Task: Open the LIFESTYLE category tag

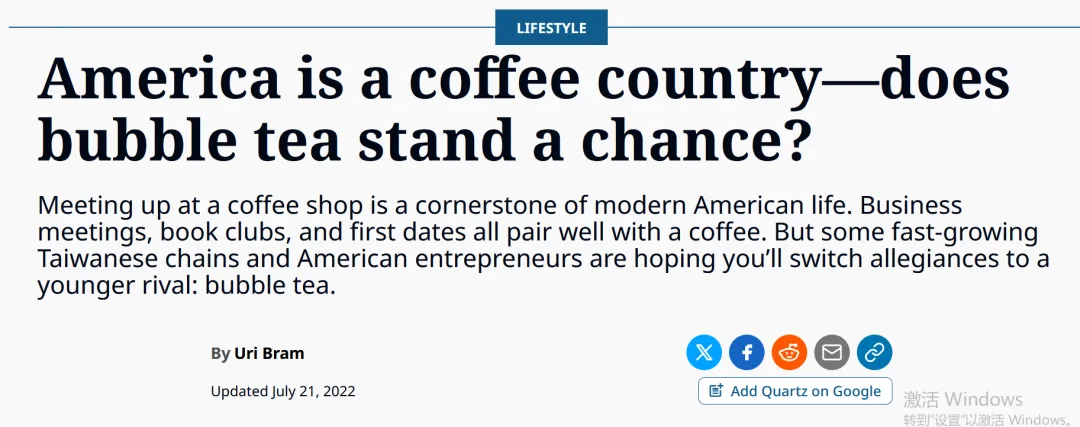Action: 551,28
